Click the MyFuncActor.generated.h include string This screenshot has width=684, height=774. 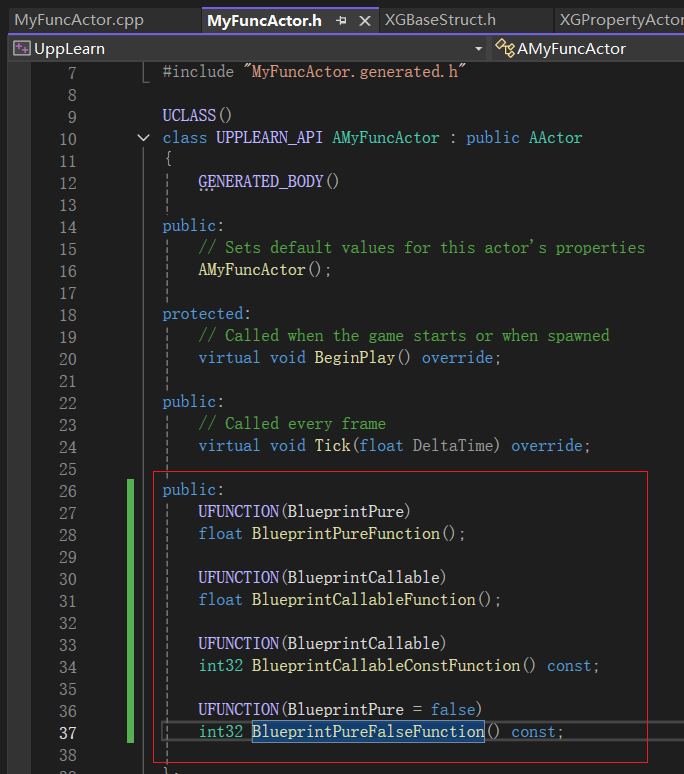pyautogui.click(x=354, y=72)
